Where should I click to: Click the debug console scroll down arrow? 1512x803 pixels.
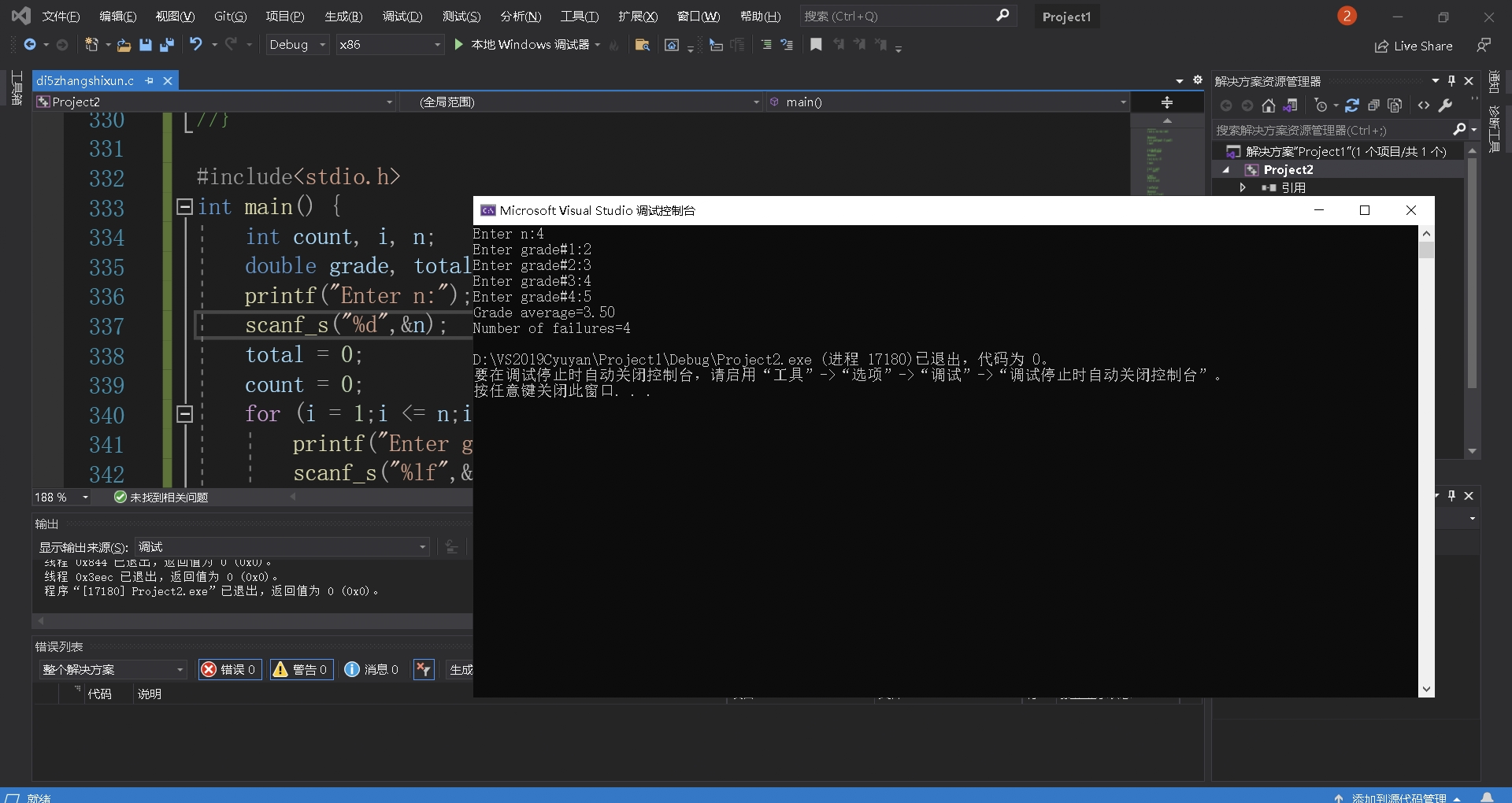click(1426, 689)
